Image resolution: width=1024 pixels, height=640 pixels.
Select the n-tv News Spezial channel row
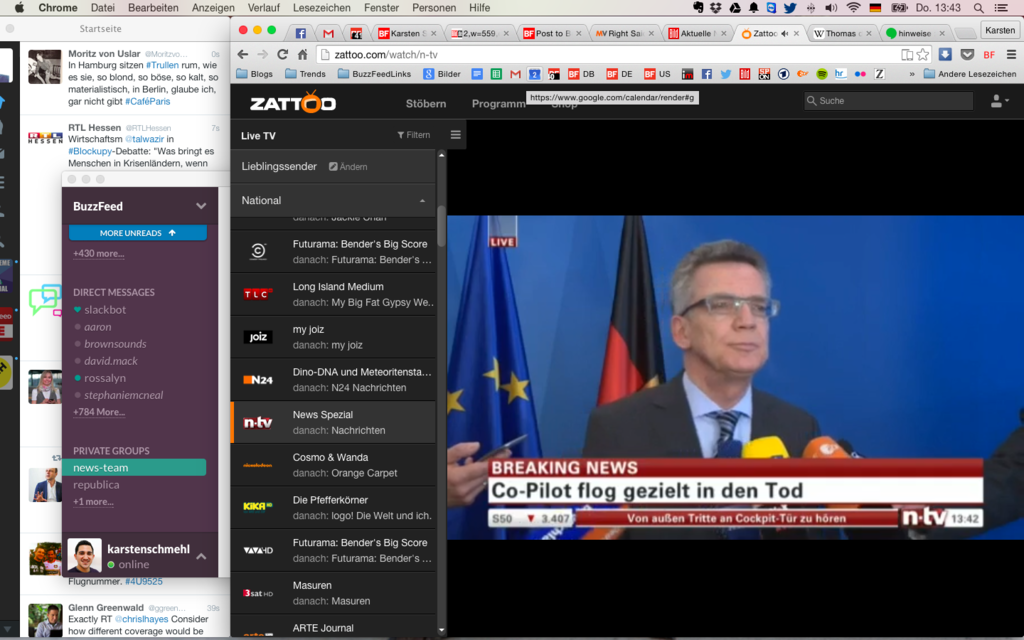click(x=333, y=422)
